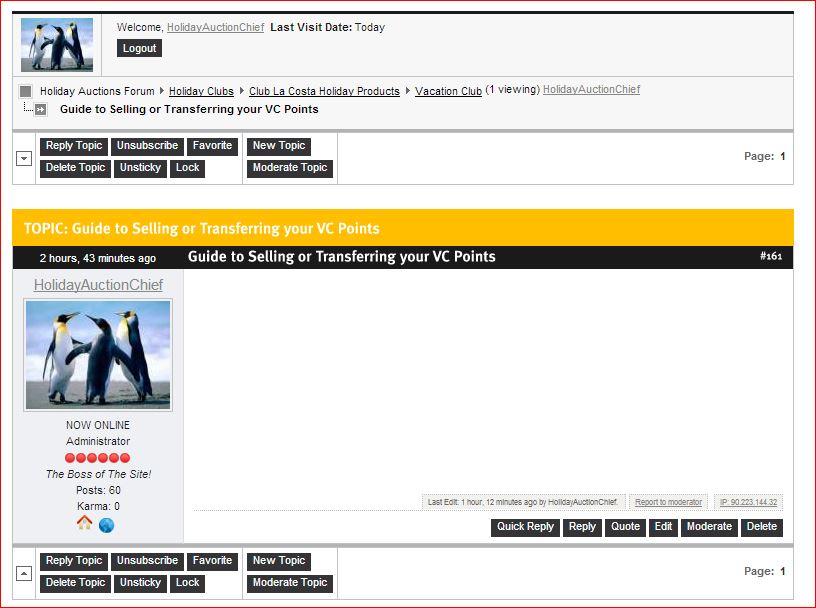Click the Report to moderator link
The width and height of the screenshot is (816, 608).
pos(668,502)
